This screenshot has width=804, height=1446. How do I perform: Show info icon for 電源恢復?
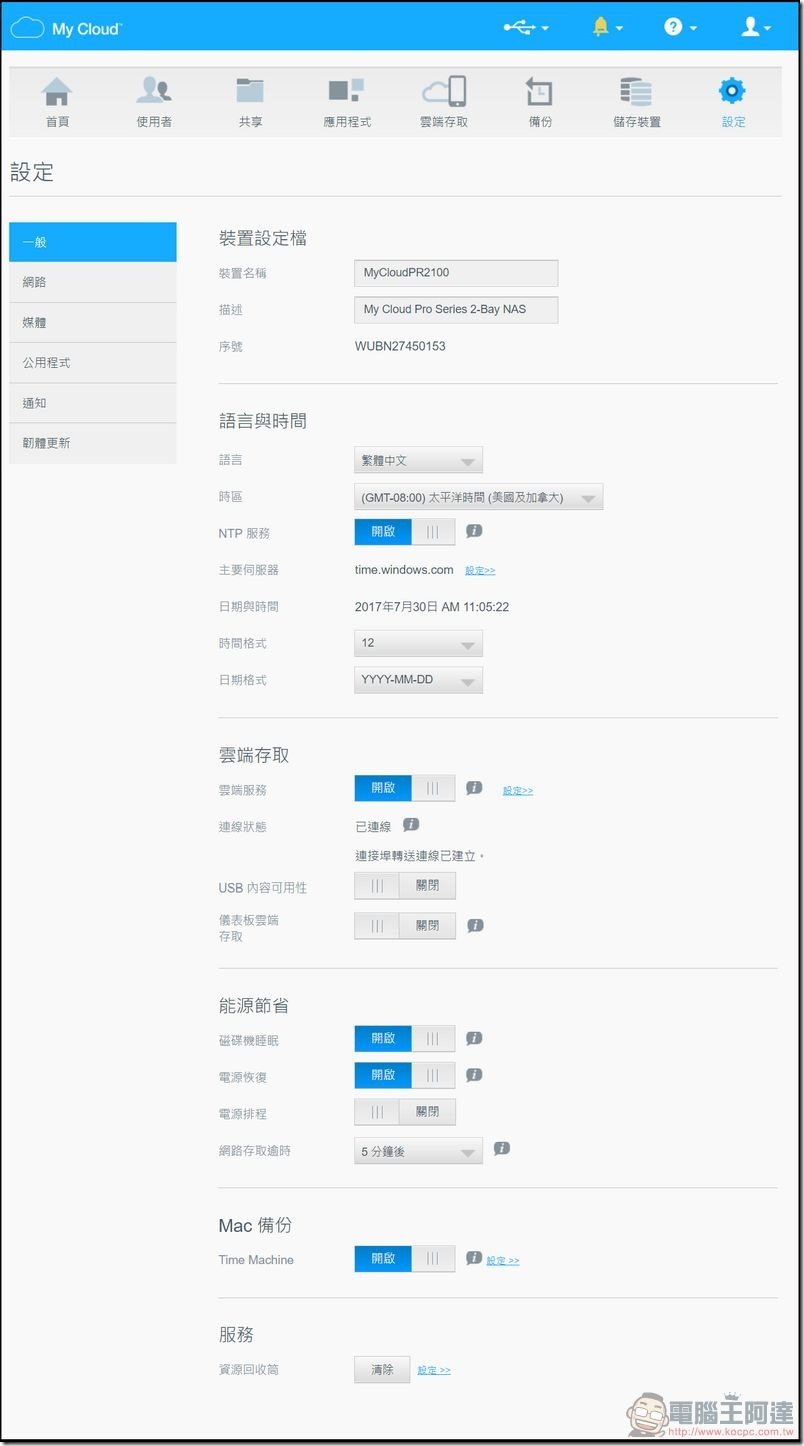[475, 1075]
